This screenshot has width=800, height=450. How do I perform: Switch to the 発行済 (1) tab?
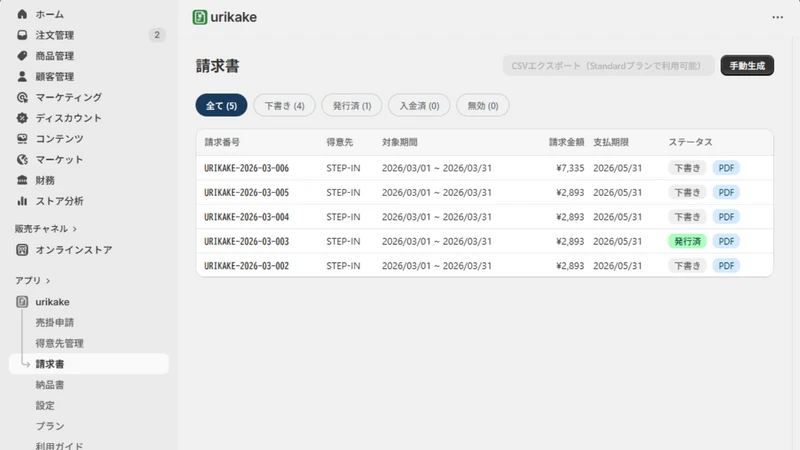point(352,106)
